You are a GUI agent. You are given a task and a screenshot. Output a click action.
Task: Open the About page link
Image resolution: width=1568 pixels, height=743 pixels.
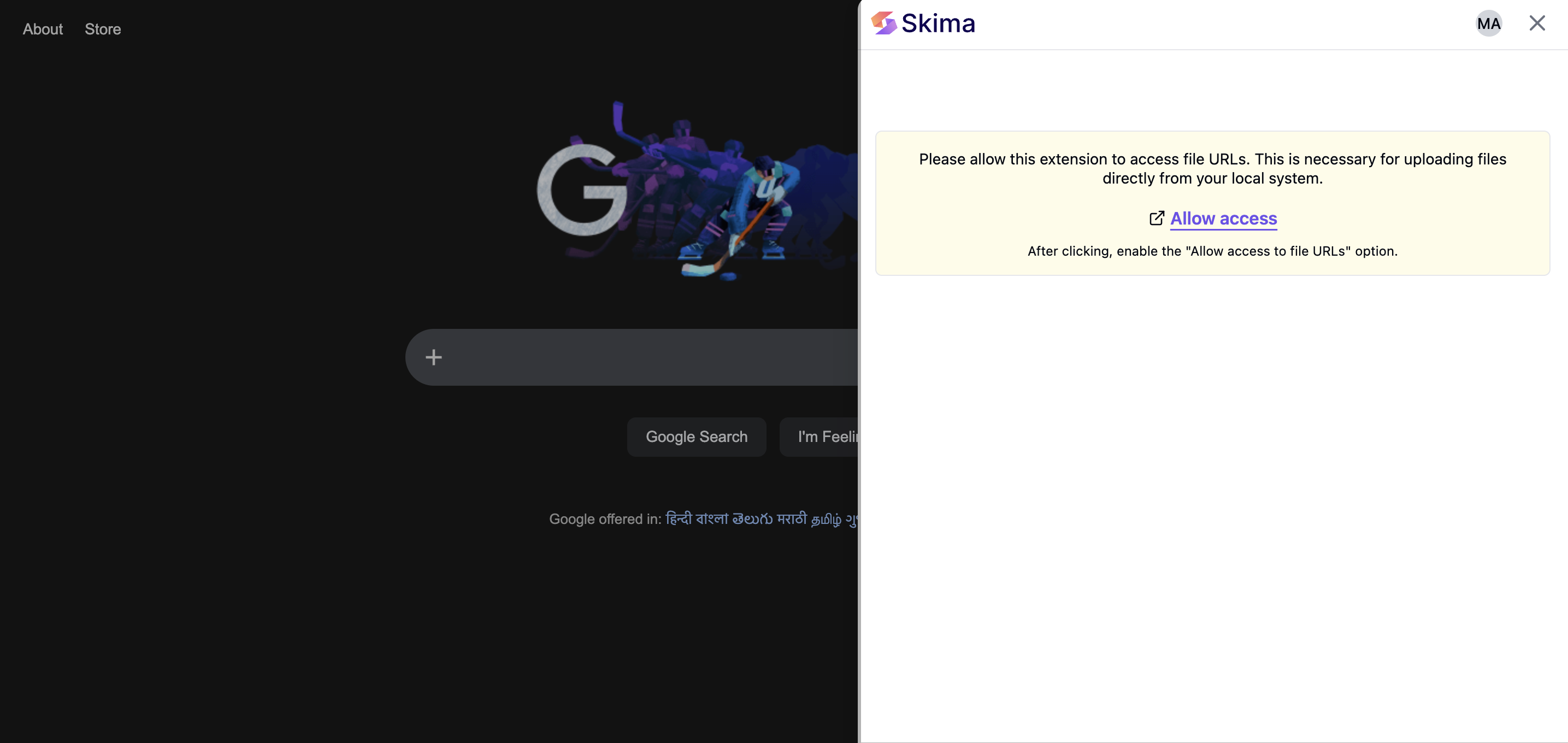pyautogui.click(x=43, y=29)
